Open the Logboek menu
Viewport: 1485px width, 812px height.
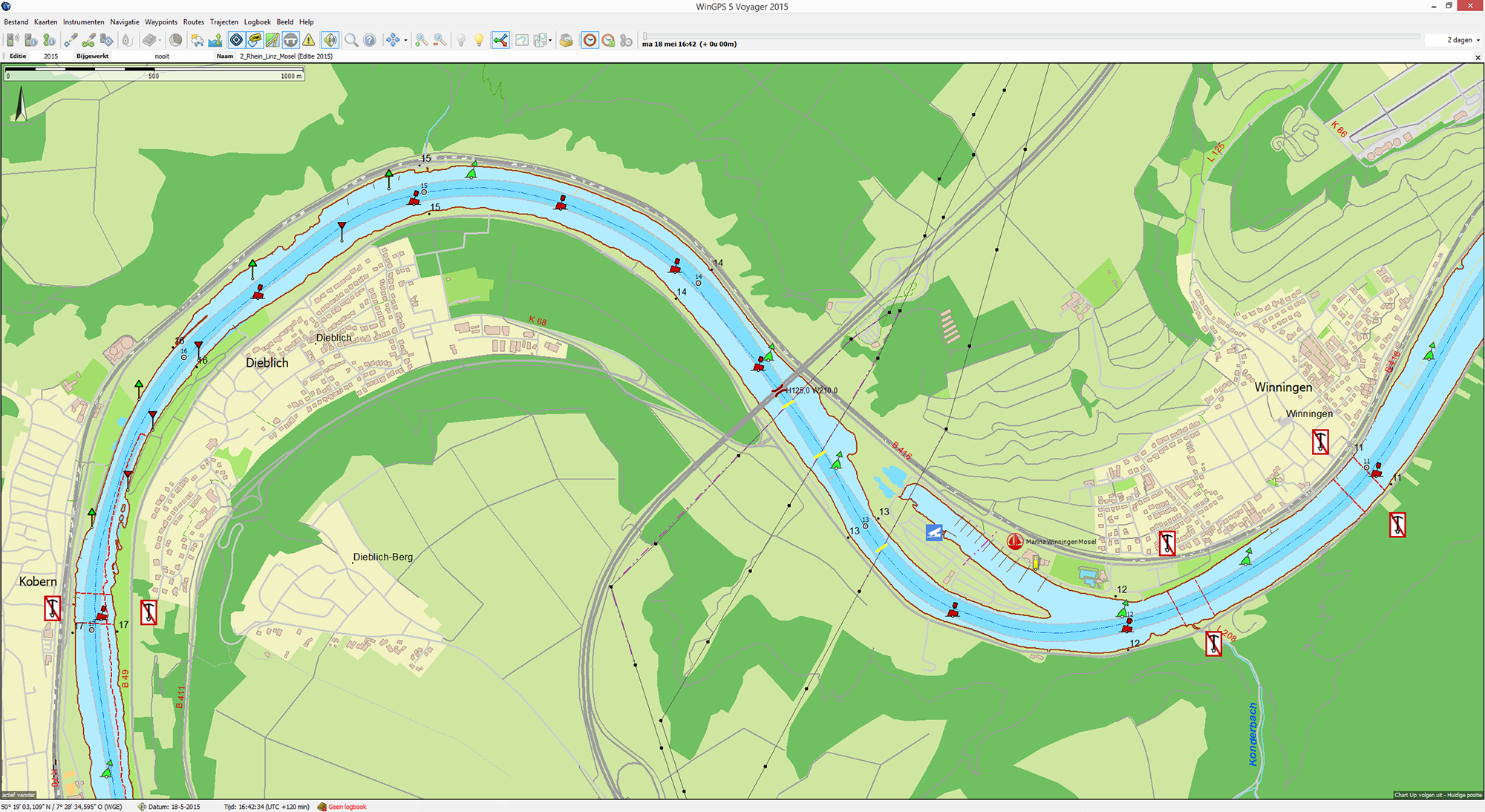[258, 22]
